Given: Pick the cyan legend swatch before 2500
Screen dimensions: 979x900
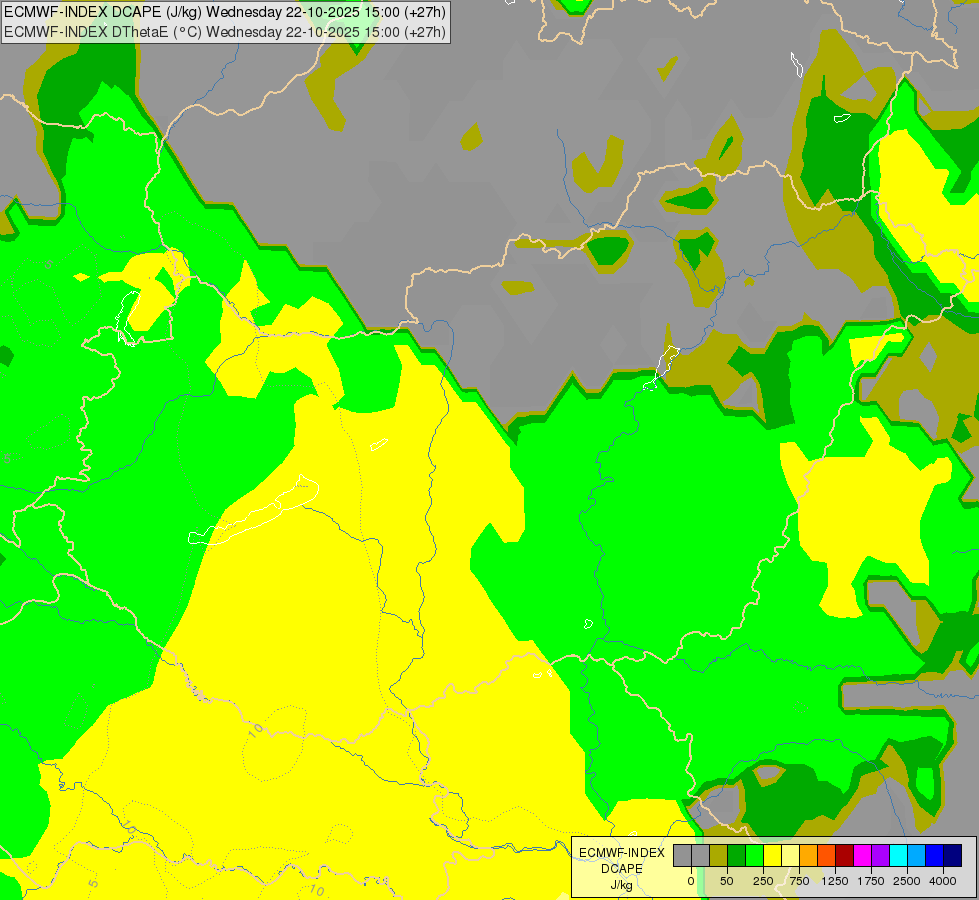Looking at the screenshot, I should 899,855.
